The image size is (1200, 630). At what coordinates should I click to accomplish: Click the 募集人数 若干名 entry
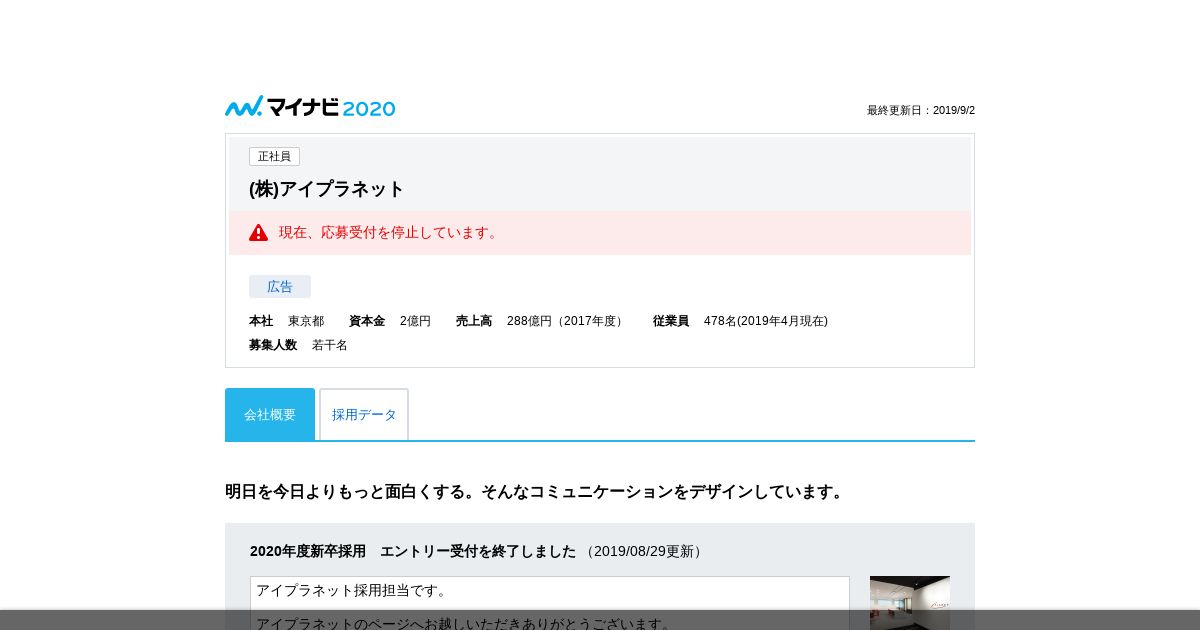tap(298, 345)
